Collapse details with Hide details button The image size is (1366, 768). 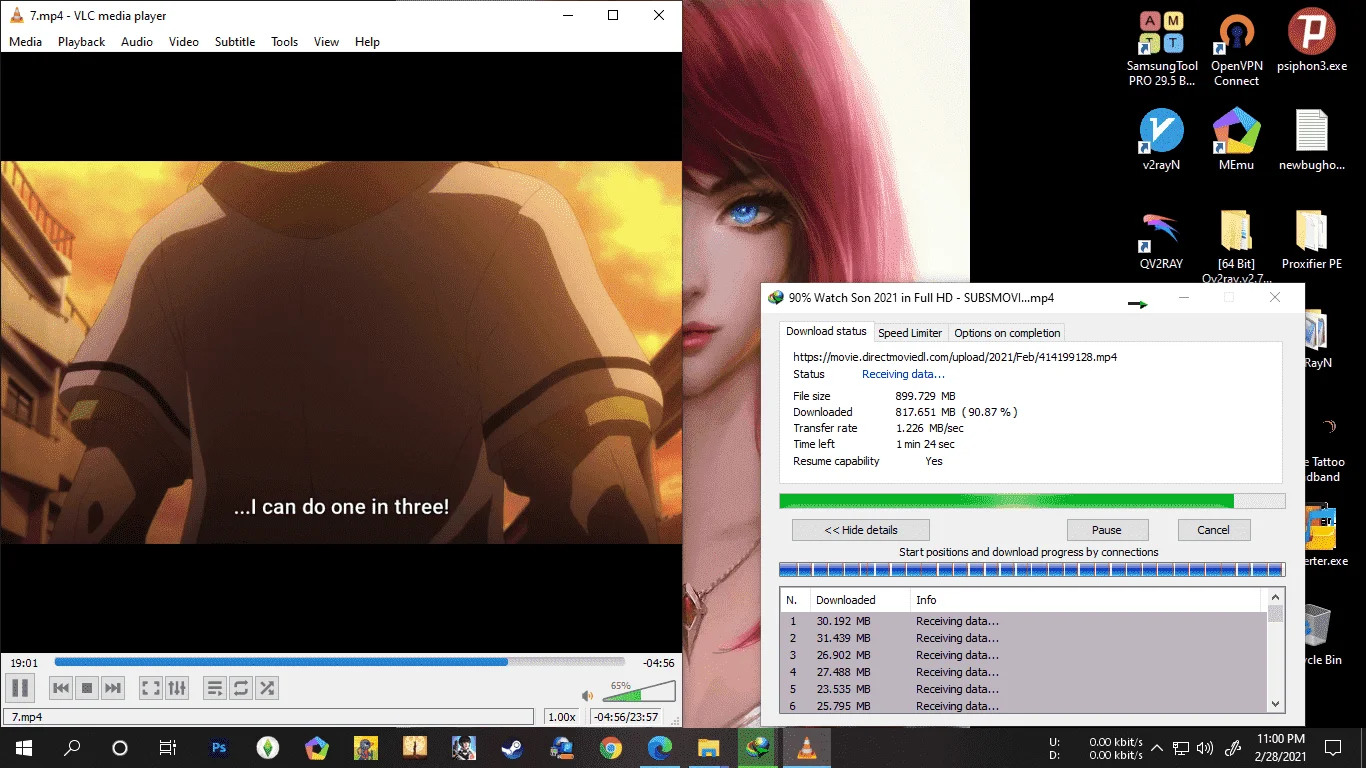coord(861,530)
